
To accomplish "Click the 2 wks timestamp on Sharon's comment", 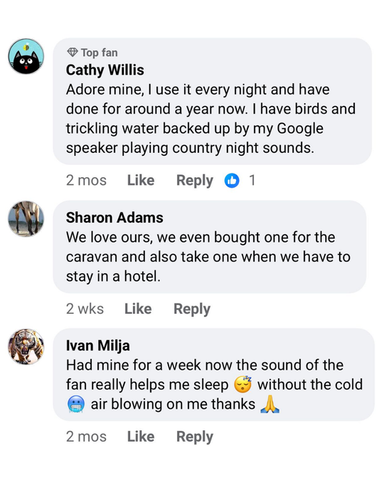I will tap(85, 309).
